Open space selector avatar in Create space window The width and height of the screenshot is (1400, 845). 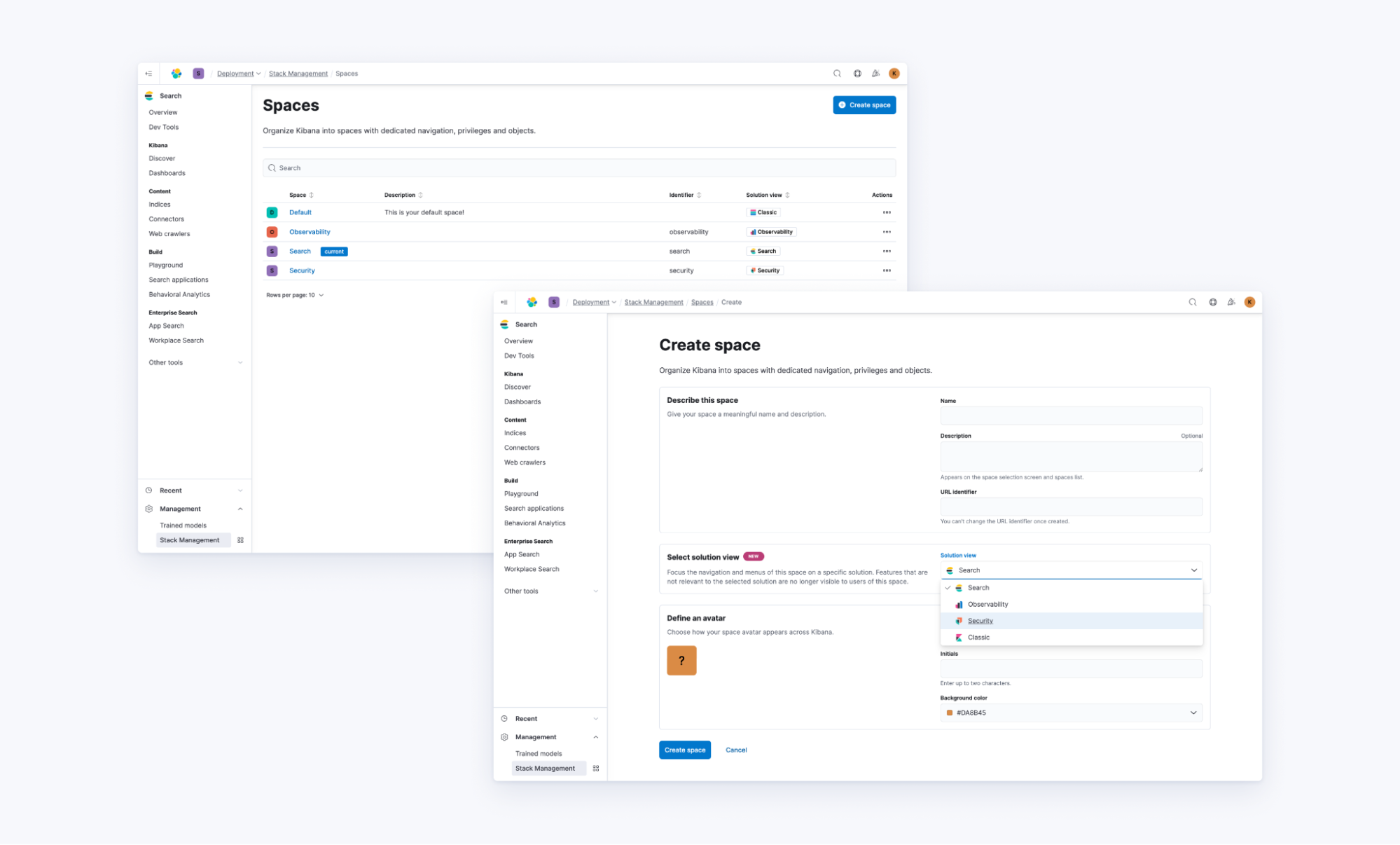coord(554,302)
